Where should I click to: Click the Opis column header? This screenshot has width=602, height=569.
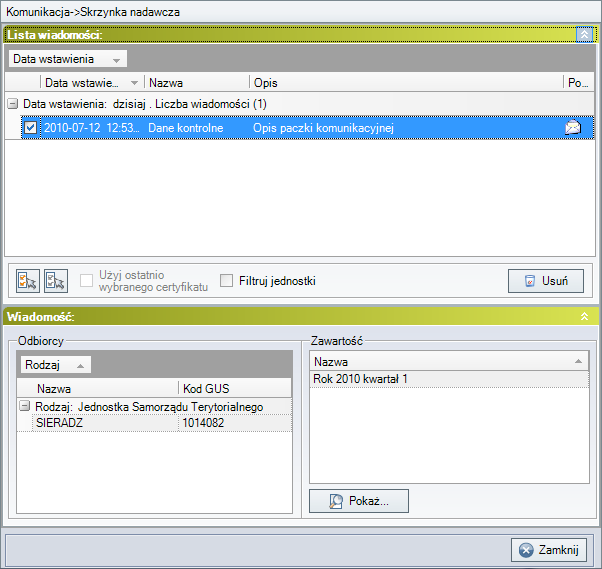coord(406,83)
